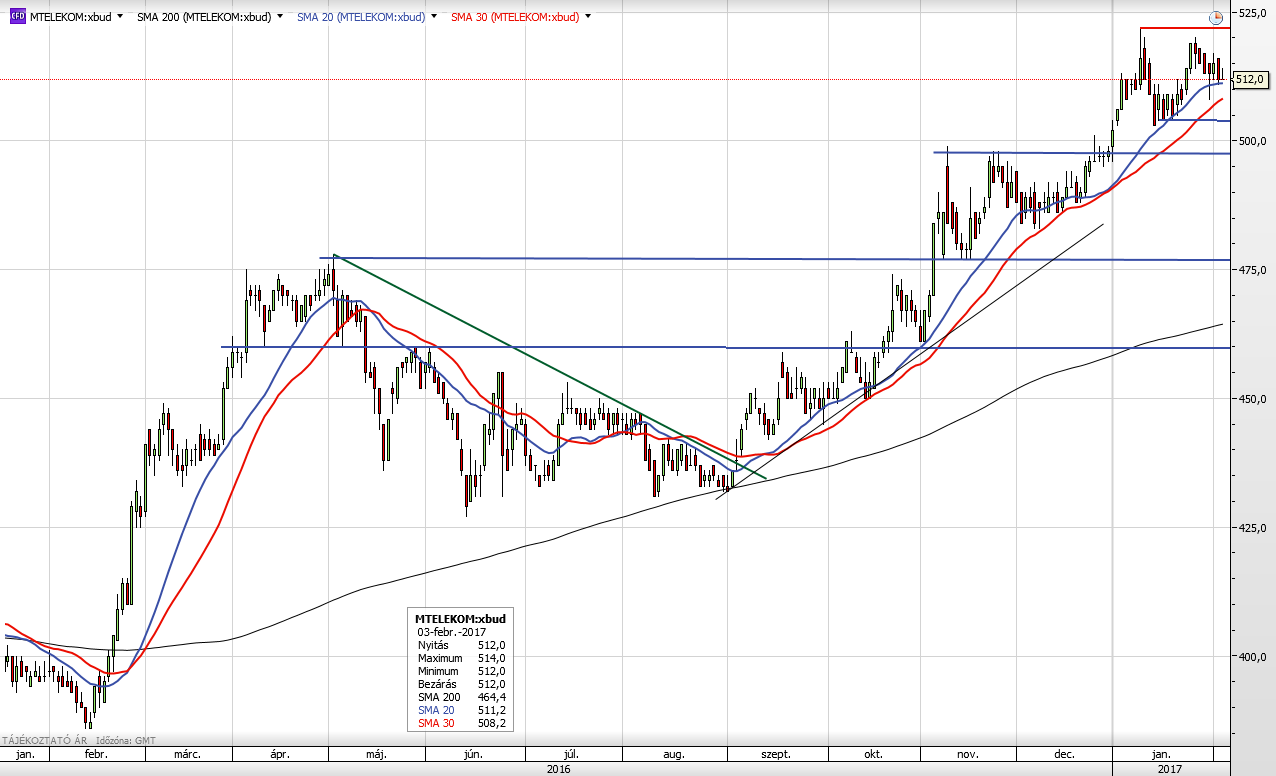Viewport: 1276px width, 776px height.
Task: Click the TÁJÉKOZTATÓ ÁR label at the bottom left
Action: click(43, 740)
